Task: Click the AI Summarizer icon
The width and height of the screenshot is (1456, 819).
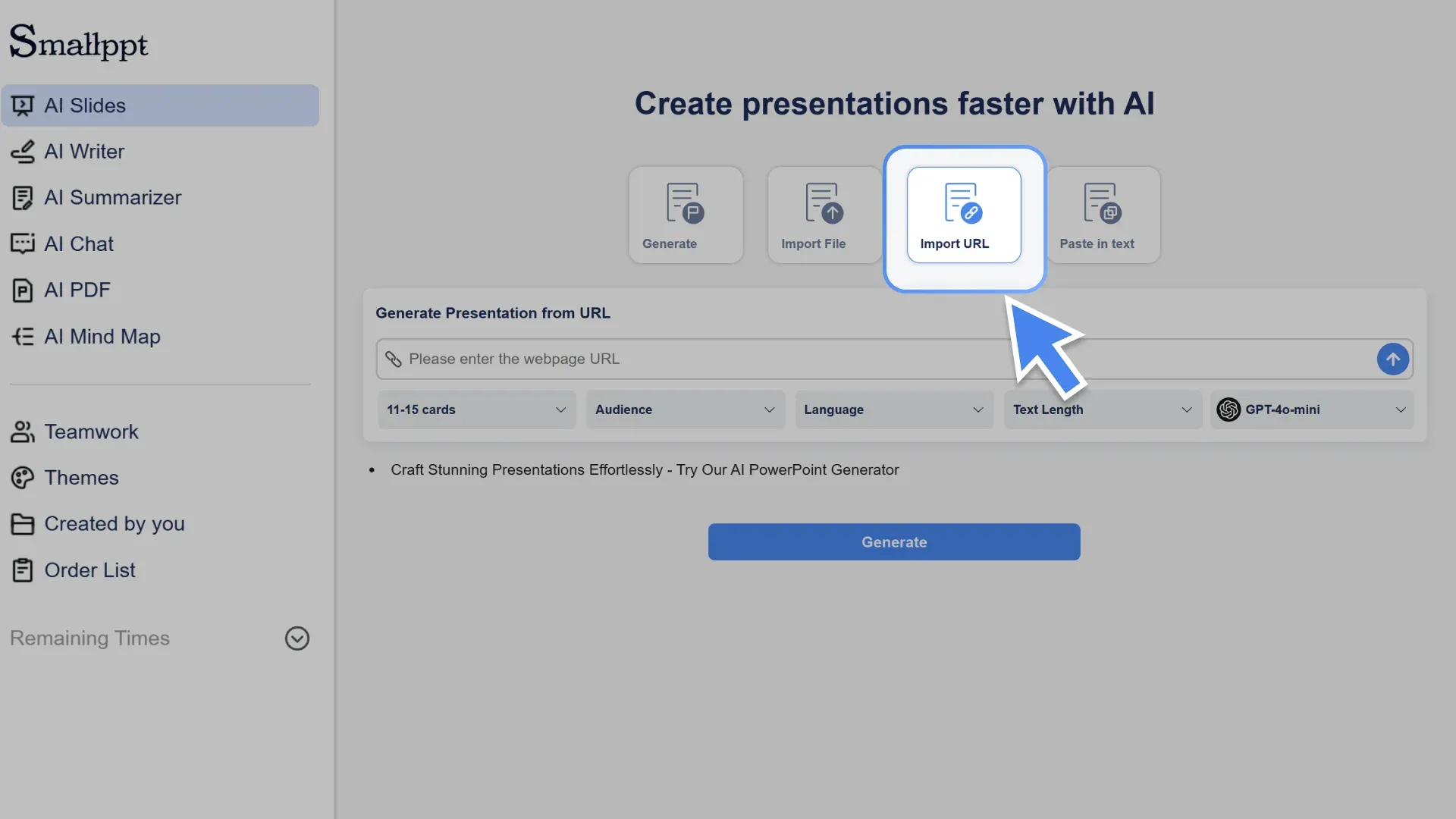Action: (x=24, y=197)
